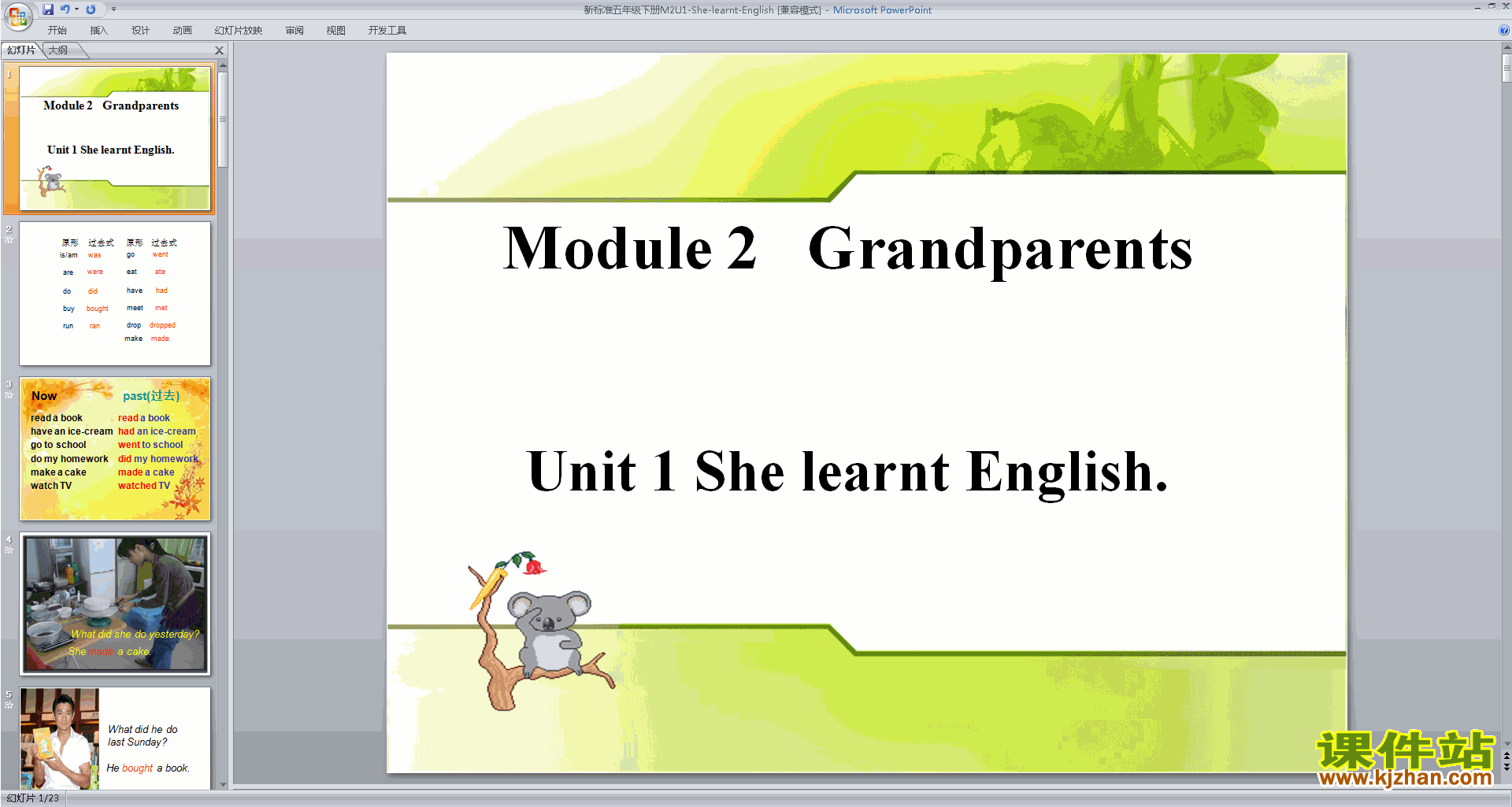Click animation star icon beside slide 5
This screenshot has width=1512, height=807.
pos(9,705)
